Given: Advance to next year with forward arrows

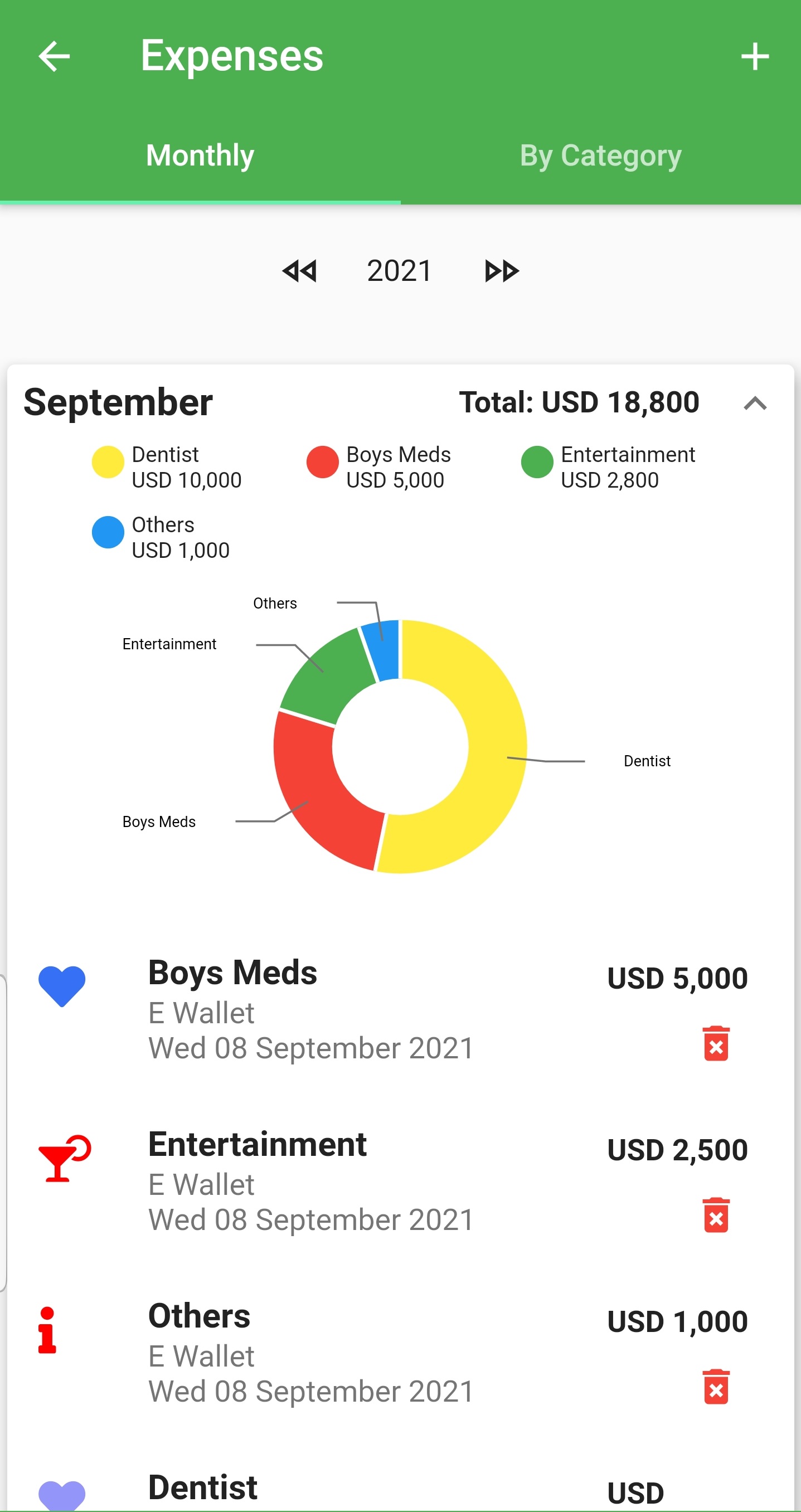Looking at the screenshot, I should [502, 271].
